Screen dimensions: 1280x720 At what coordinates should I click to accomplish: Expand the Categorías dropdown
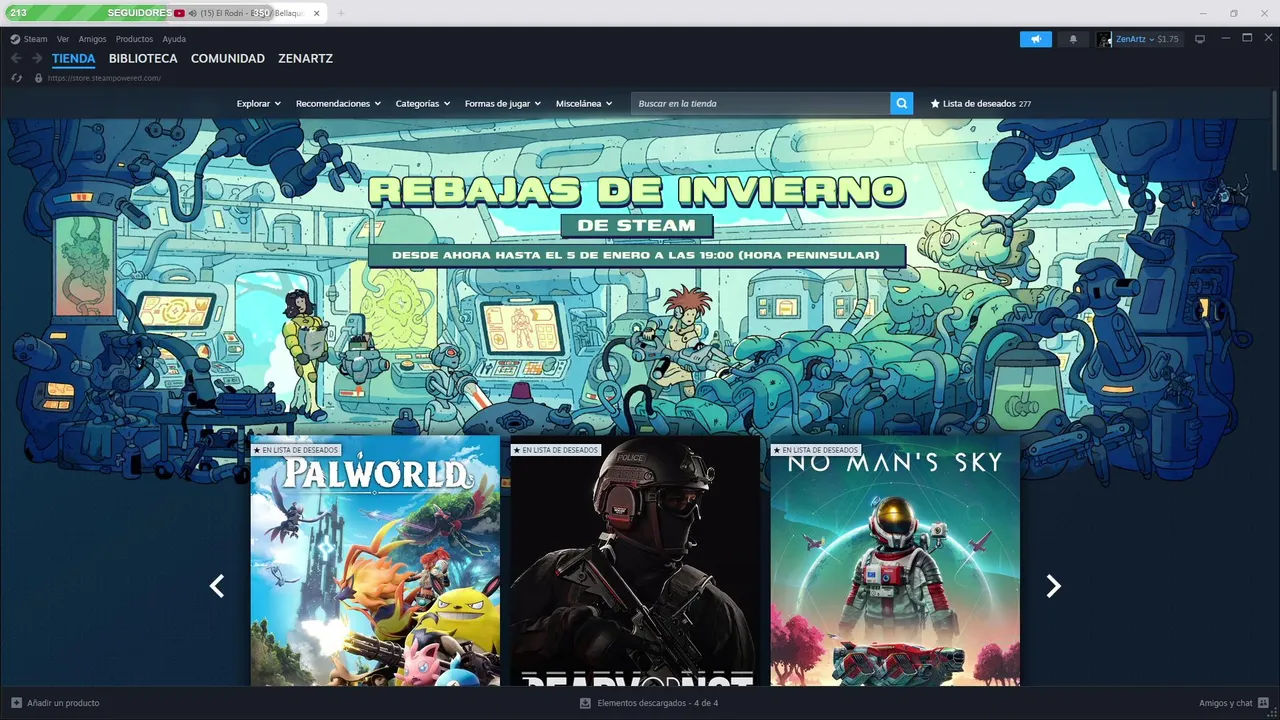click(423, 103)
